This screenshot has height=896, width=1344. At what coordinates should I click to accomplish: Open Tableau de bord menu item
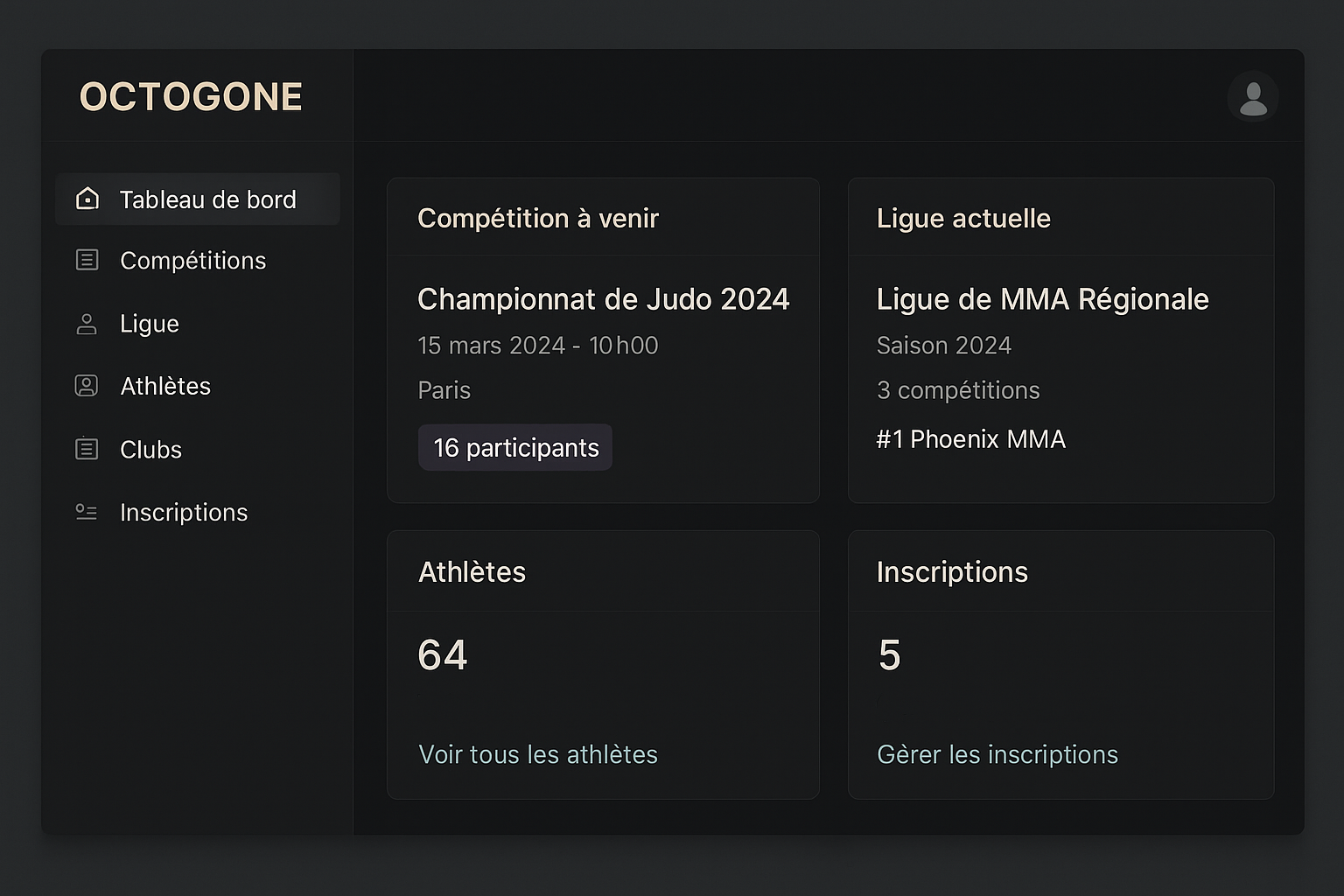click(198, 199)
